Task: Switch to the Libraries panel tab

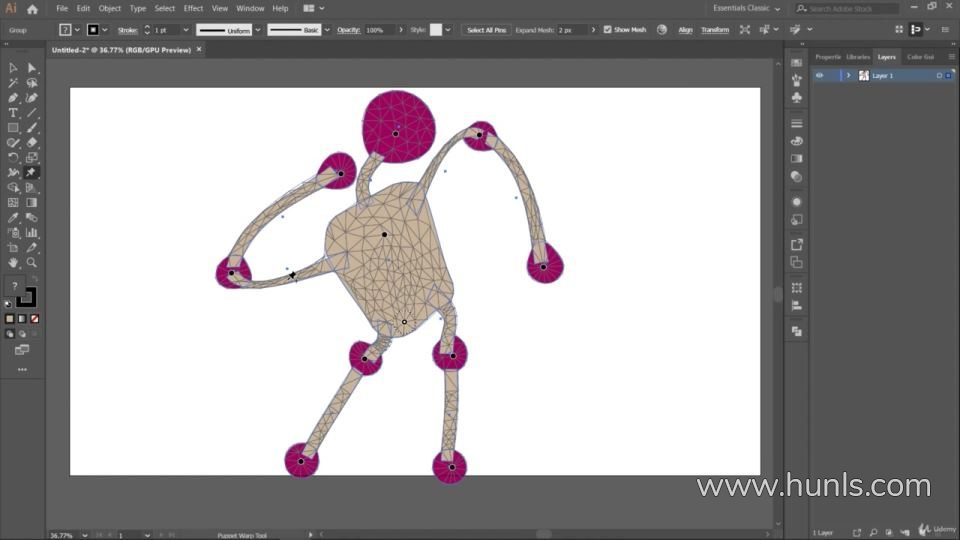Action: pyautogui.click(x=858, y=57)
